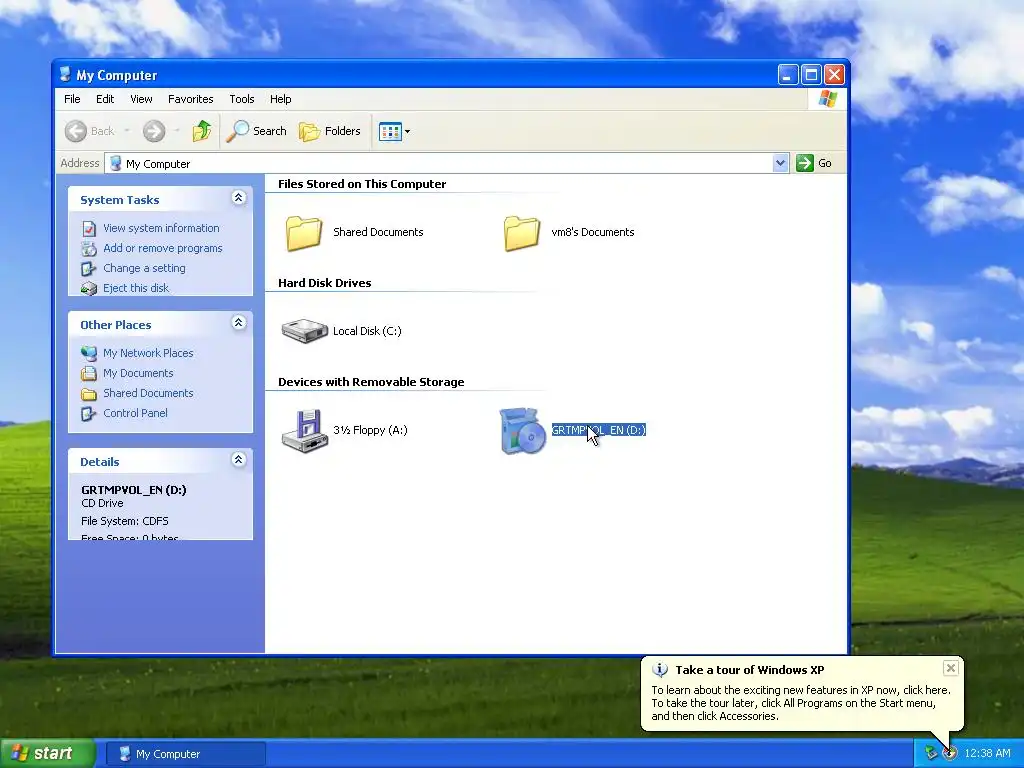Open the Favorites menu
Screen dimensions: 1024x768
tap(191, 99)
